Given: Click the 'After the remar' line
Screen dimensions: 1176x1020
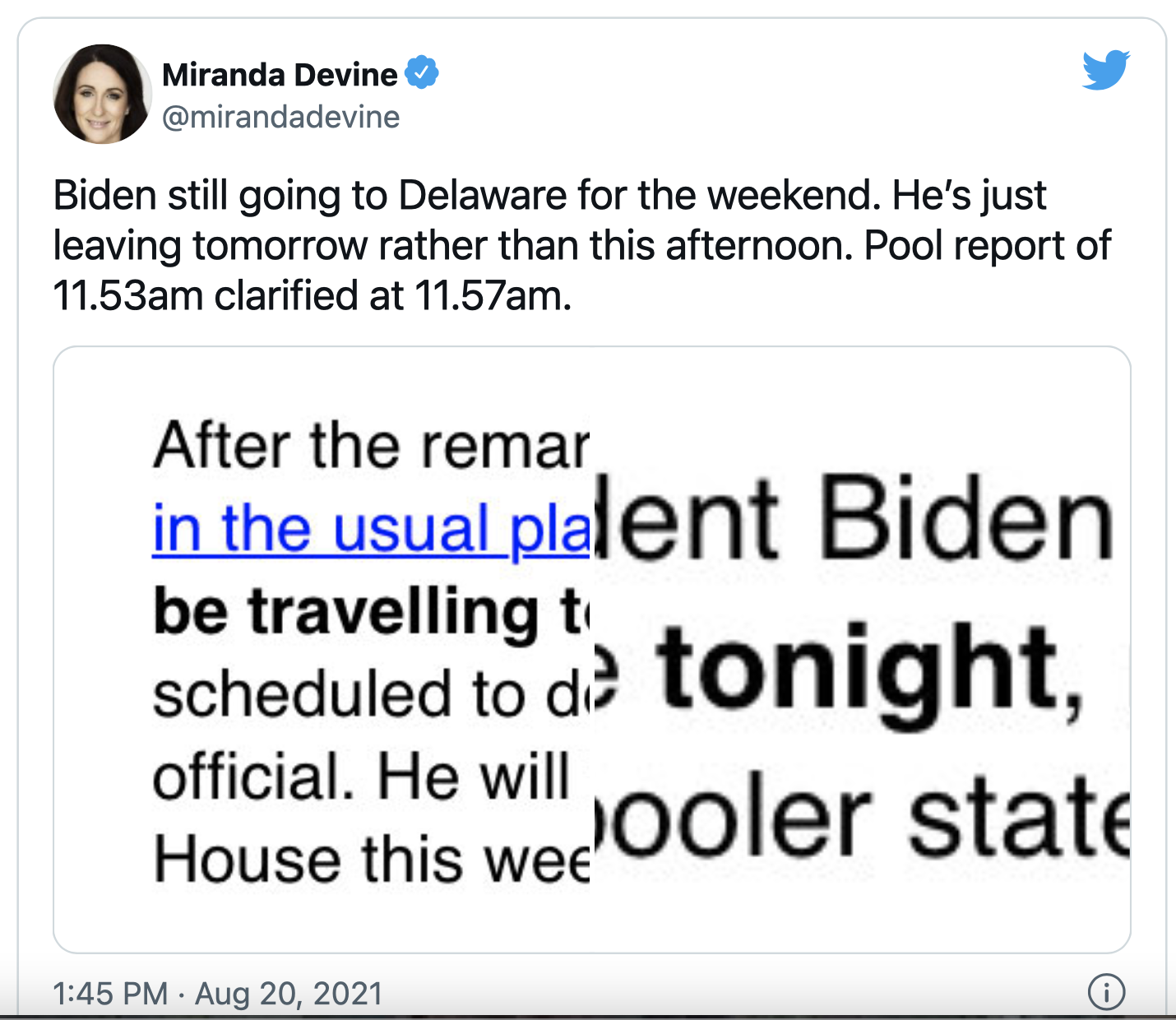Looking at the screenshot, I should [372, 444].
